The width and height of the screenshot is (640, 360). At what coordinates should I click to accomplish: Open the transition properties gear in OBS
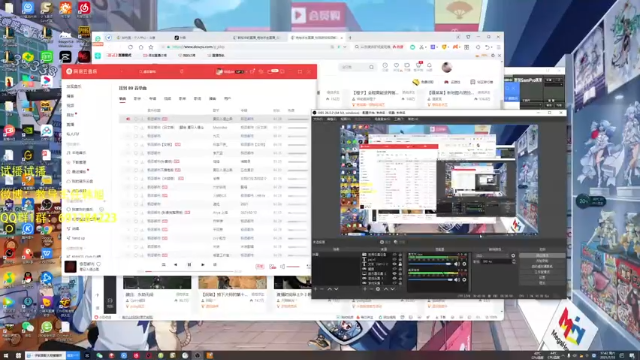coord(513,256)
